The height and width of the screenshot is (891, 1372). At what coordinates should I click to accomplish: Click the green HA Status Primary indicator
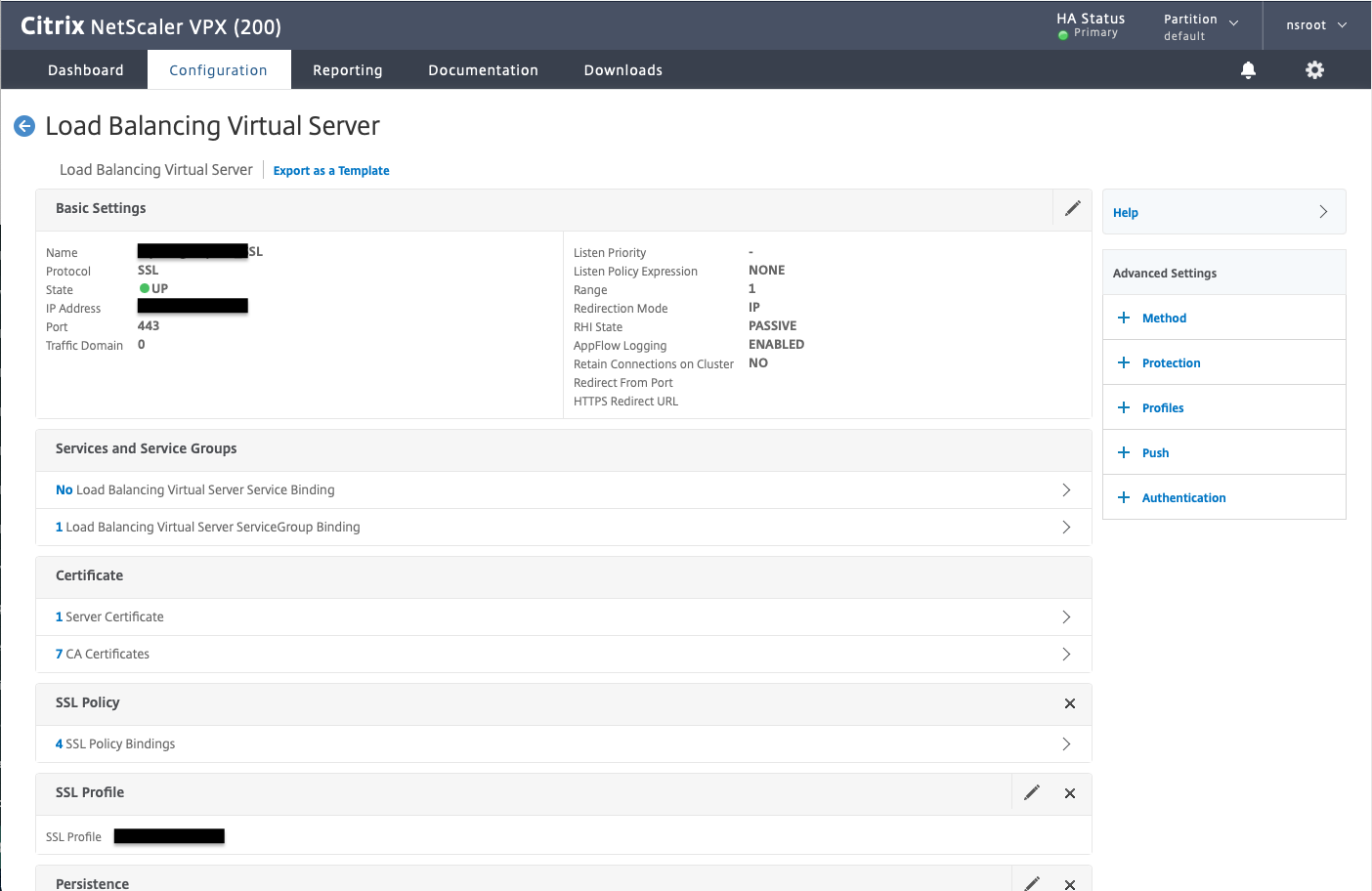coord(1063,35)
